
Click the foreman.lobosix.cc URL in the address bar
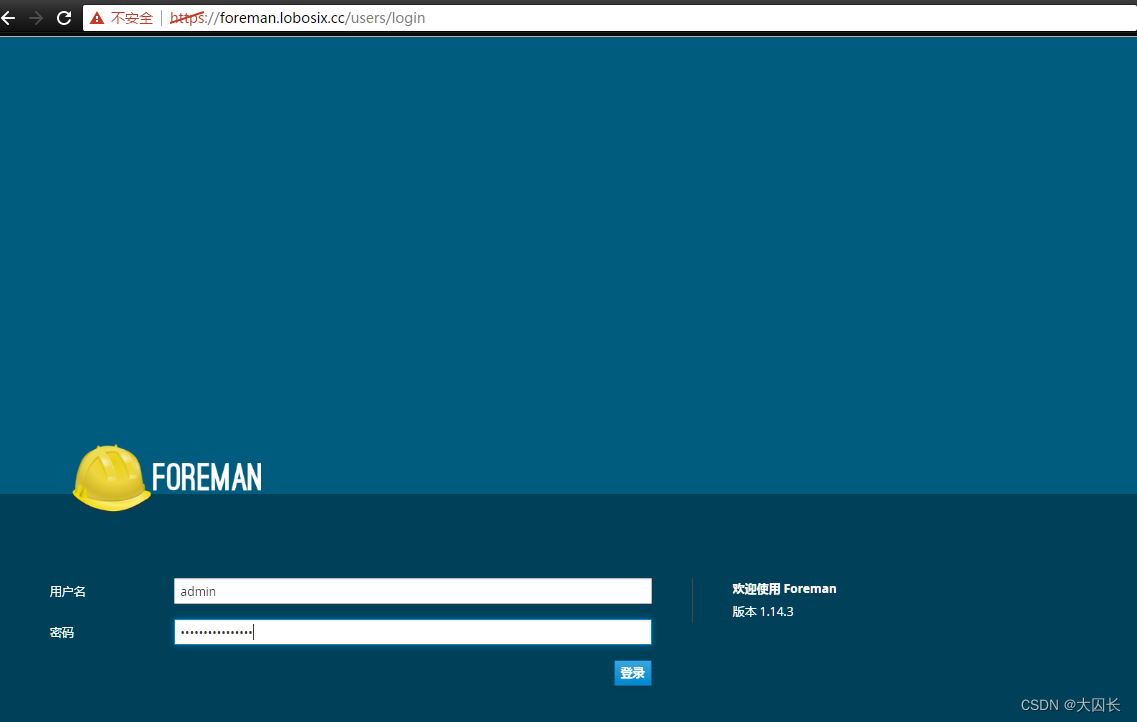pos(297,18)
